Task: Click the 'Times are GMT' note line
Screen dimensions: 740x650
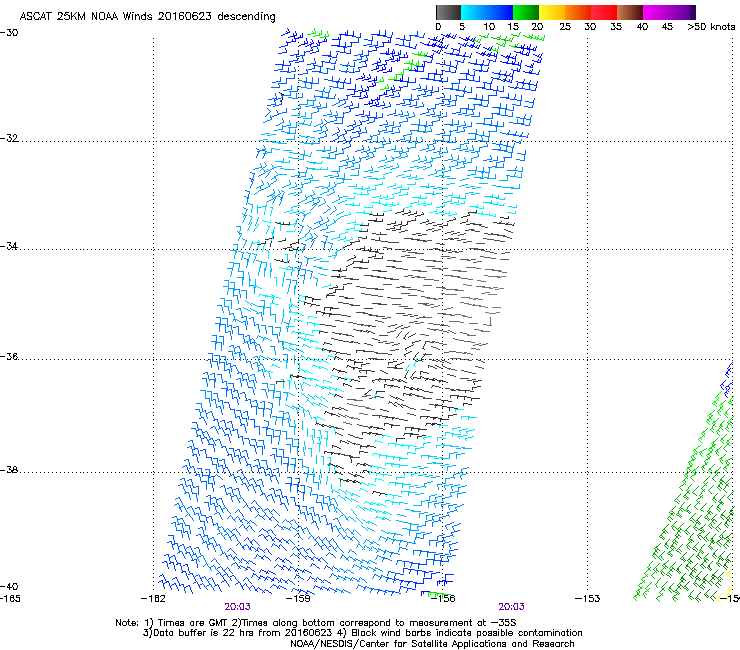Action: (x=316, y=623)
